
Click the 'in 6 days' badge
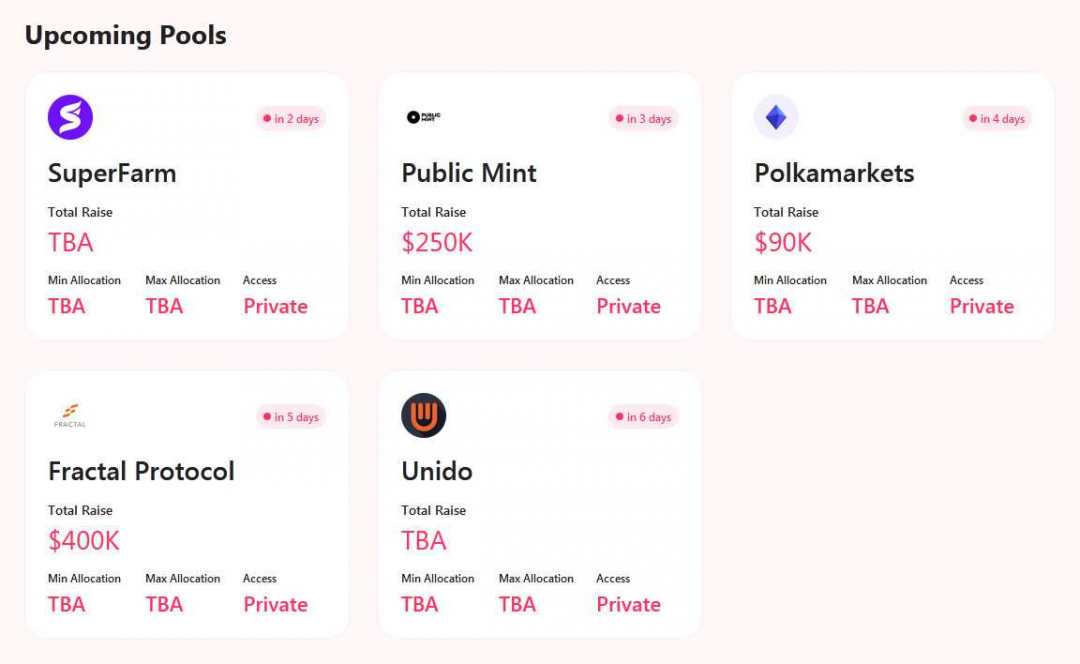tap(644, 417)
